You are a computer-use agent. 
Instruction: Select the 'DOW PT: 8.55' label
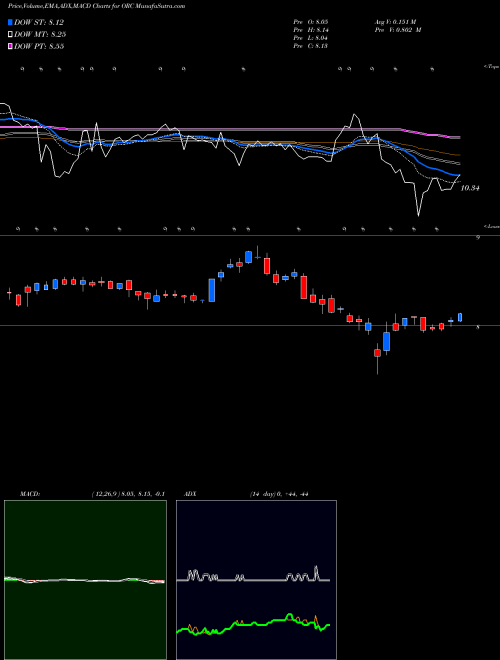tap(39, 46)
